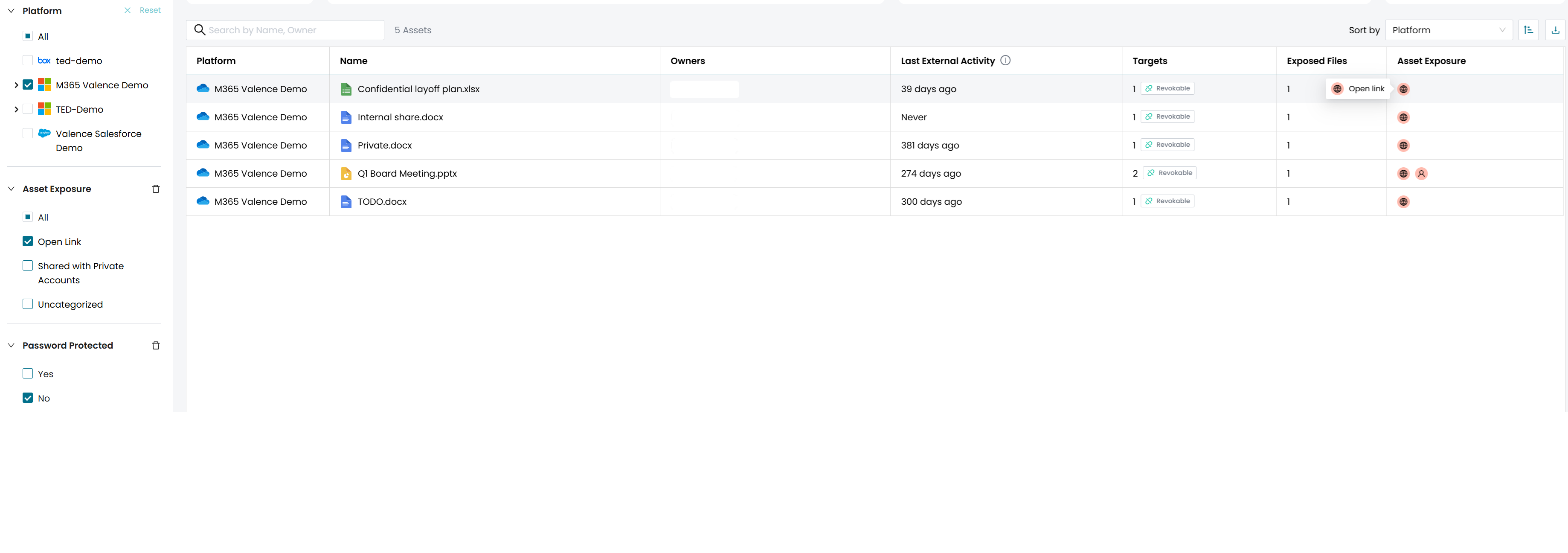
Task: Click the private account exposure icon on Q1 Board Meeting row
Action: (1421, 174)
